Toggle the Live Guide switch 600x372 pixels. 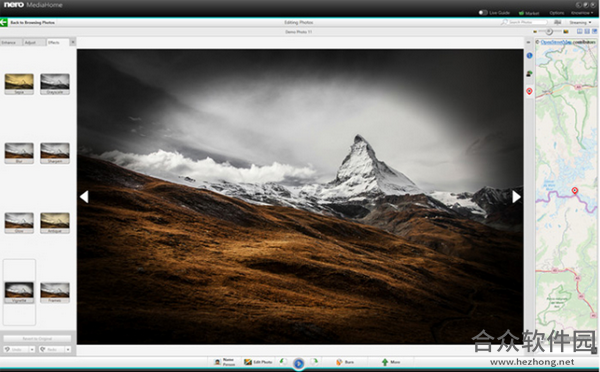(483, 12)
